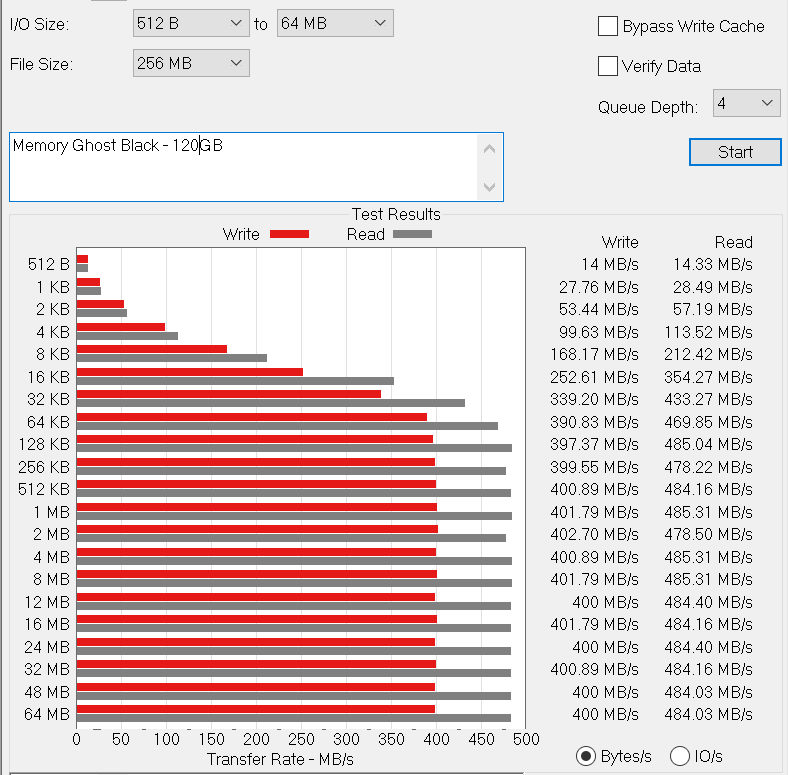Image resolution: width=788 pixels, height=775 pixels.
Task: Click the 512 B row label
Action: click(x=49, y=264)
